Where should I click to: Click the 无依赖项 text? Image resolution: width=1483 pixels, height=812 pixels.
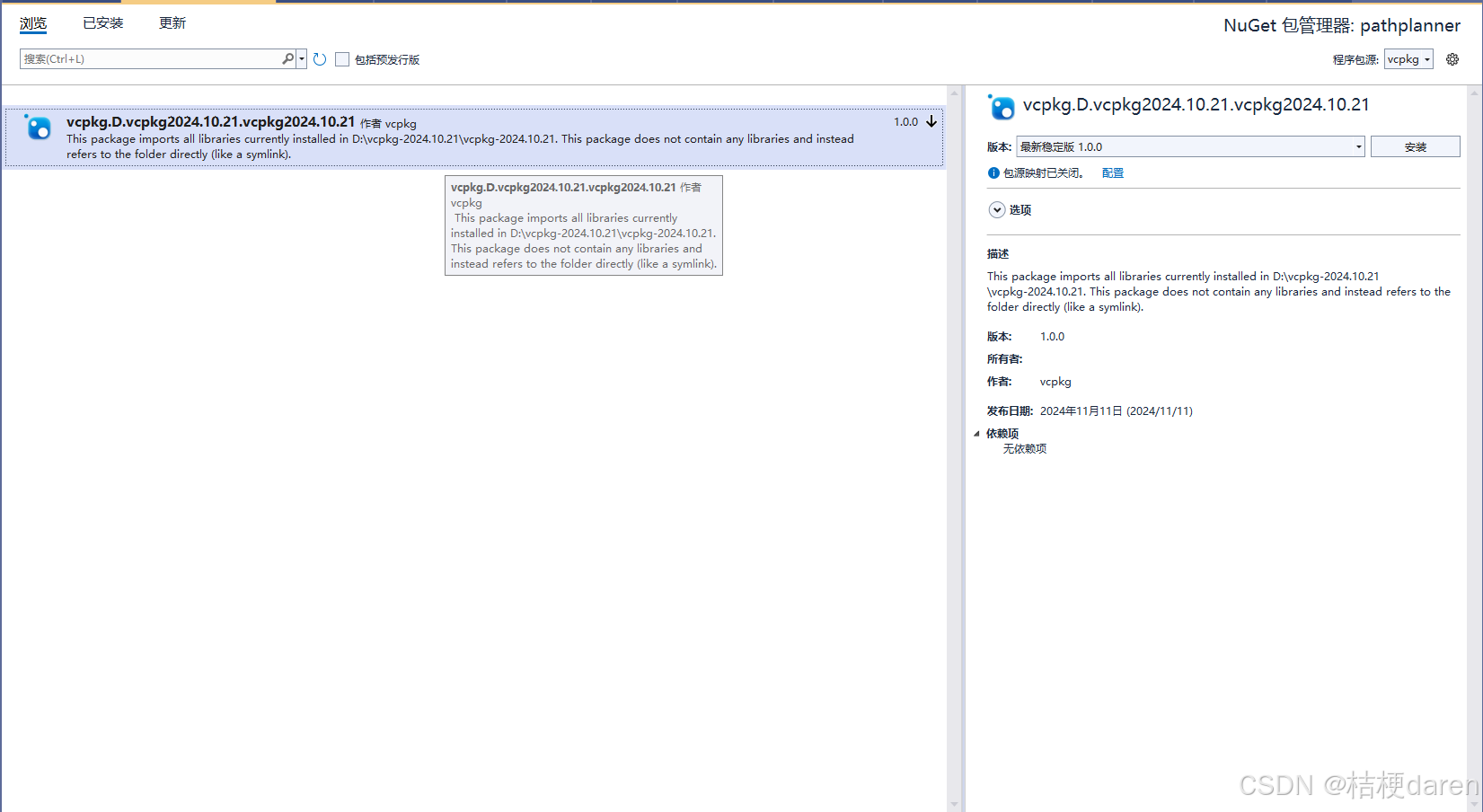coord(1025,449)
